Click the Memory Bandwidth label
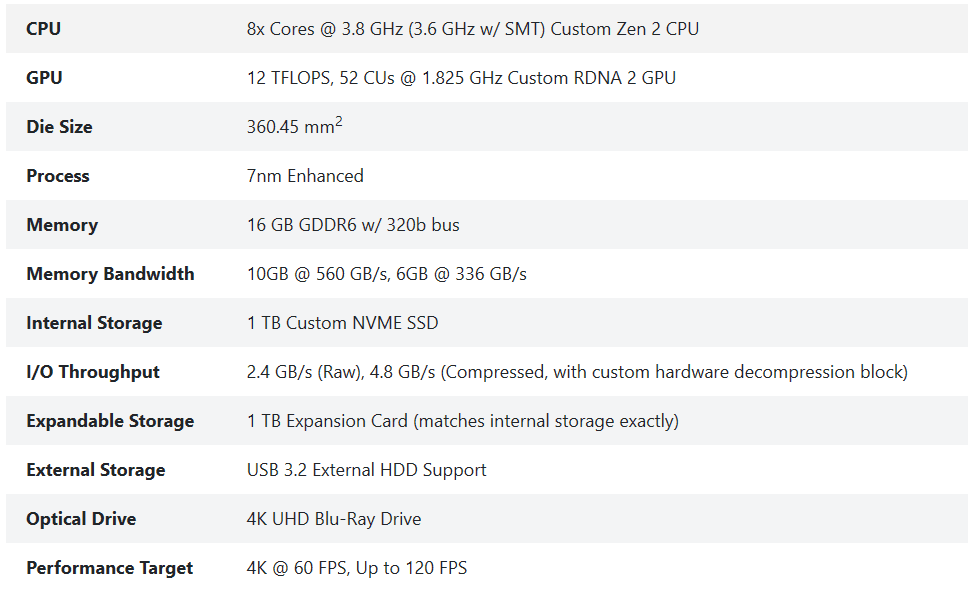The image size is (976, 602). point(110,274)
